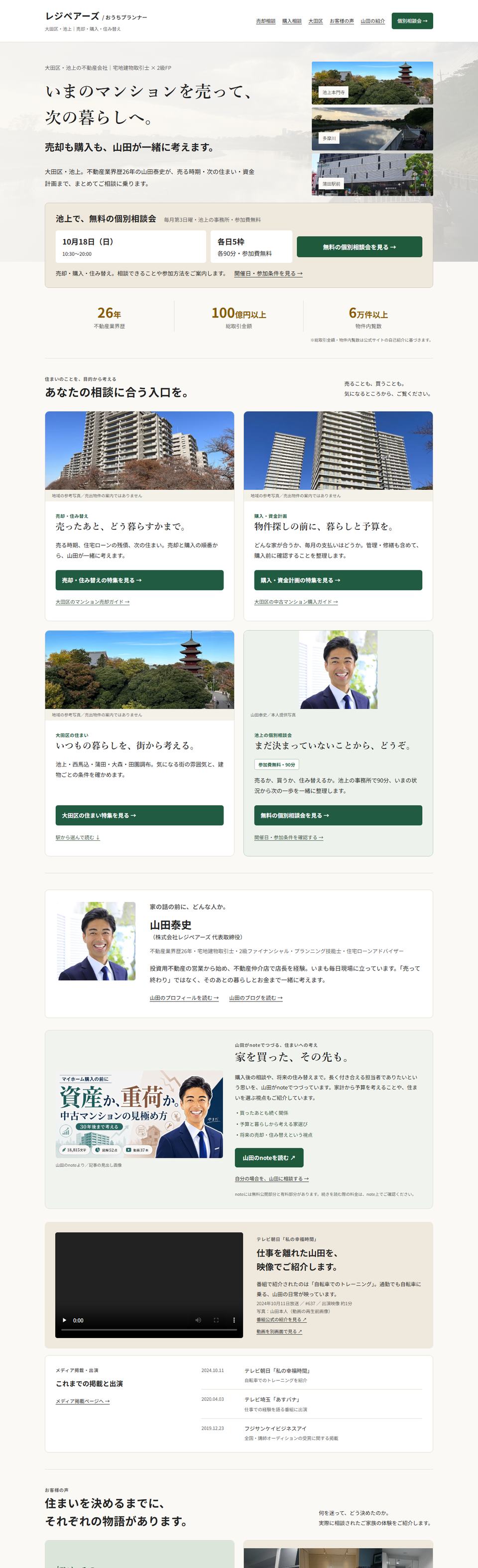Follow 開催日・参加条件を確認する → link
Screen dimensions: 478x1568
coord(289,838)
